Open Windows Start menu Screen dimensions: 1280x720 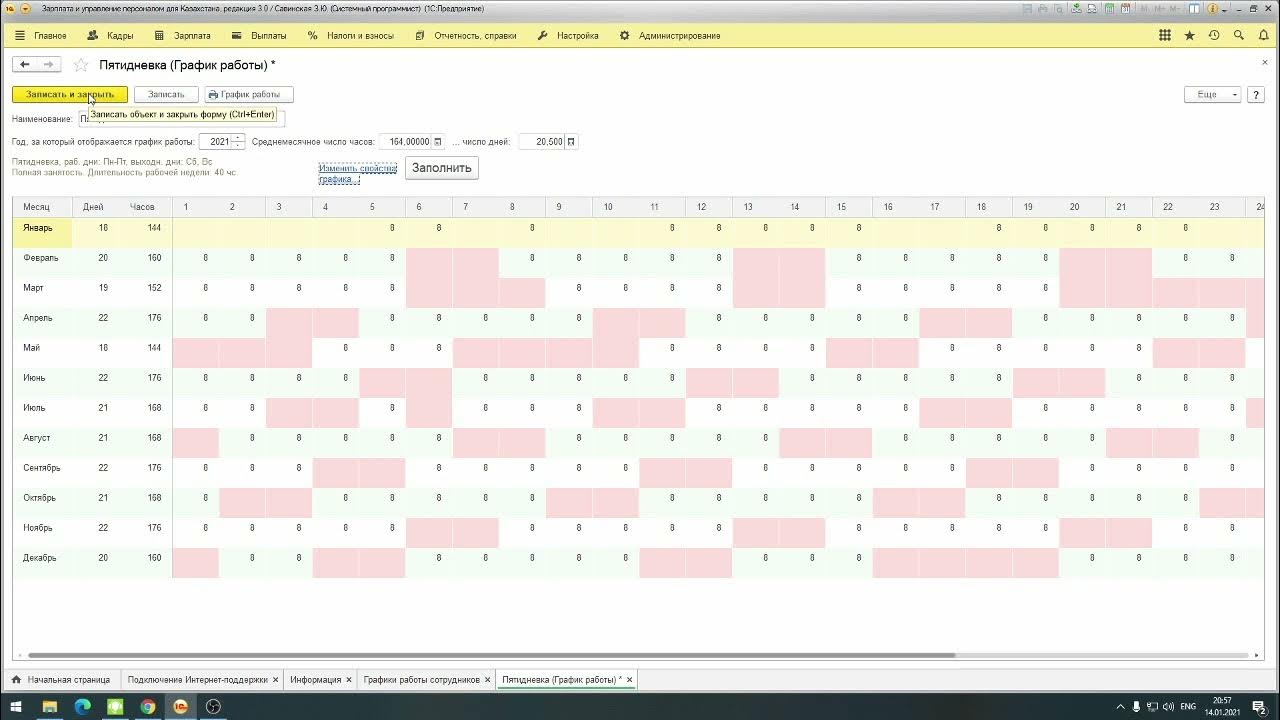[16, 706]
